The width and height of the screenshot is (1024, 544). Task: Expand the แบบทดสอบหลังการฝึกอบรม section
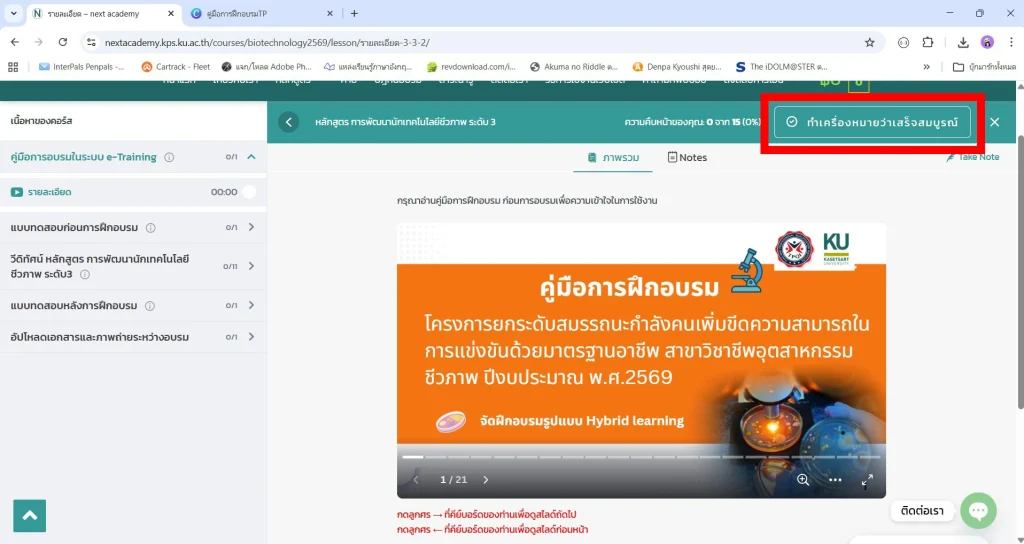(x=251, y=306)
